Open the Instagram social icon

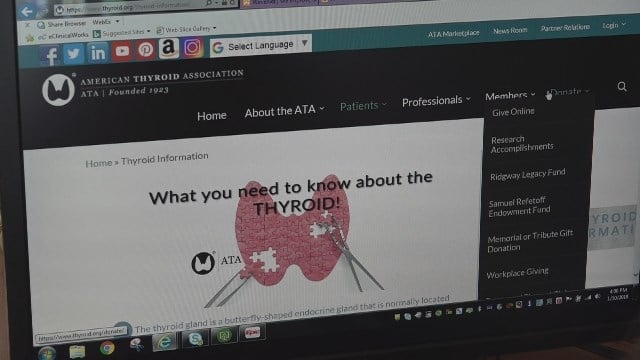click(x=193, y=47)
